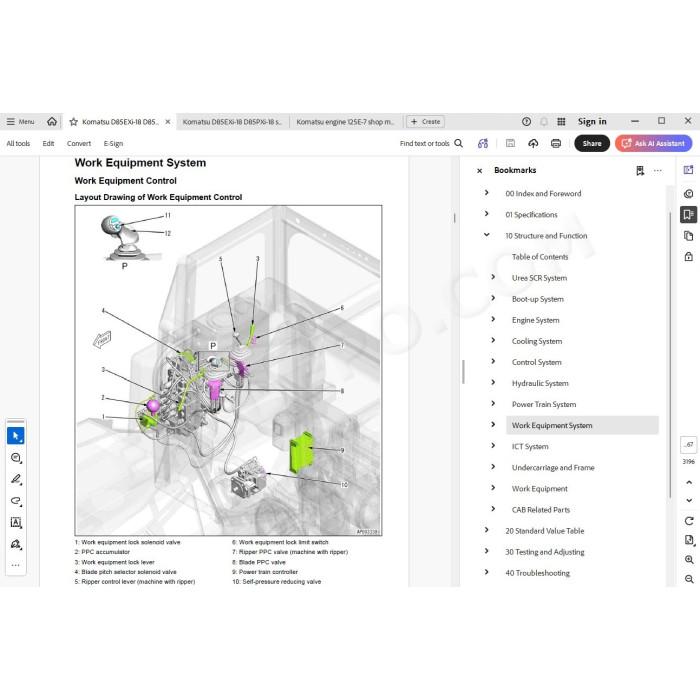Expand the Boot-up System bookmark
The width and height of the screenshot is (700, 700).
493,298
